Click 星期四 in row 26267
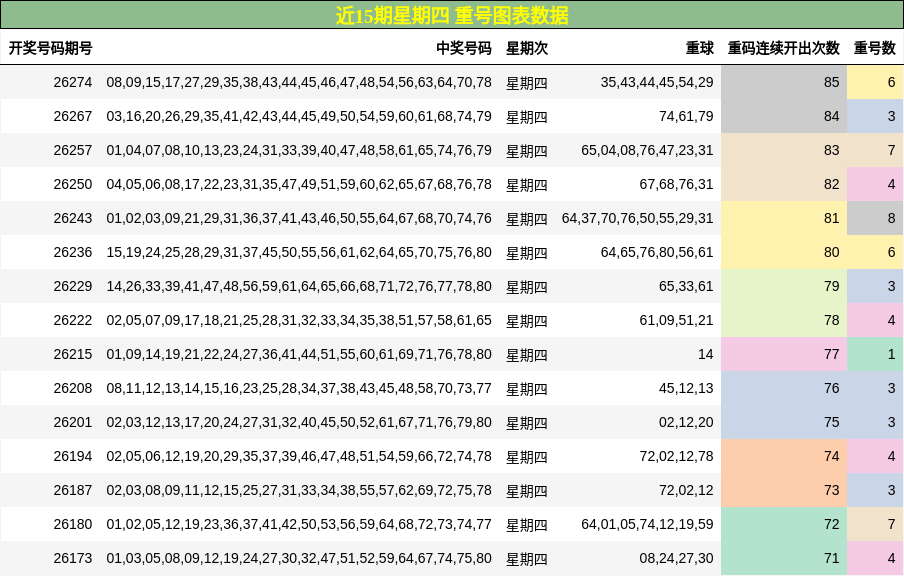The height and width of the screenshot is (576, 904). click(x=527, y=117)
